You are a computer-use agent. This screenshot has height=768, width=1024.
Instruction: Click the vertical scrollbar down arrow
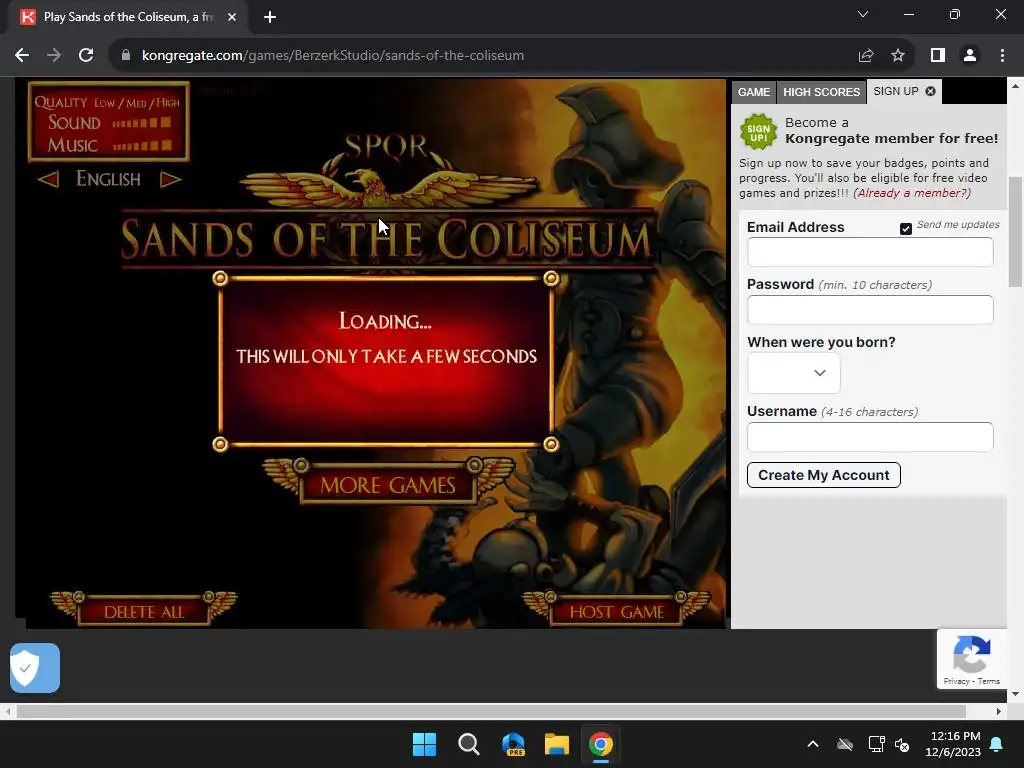coord(1015,694)
